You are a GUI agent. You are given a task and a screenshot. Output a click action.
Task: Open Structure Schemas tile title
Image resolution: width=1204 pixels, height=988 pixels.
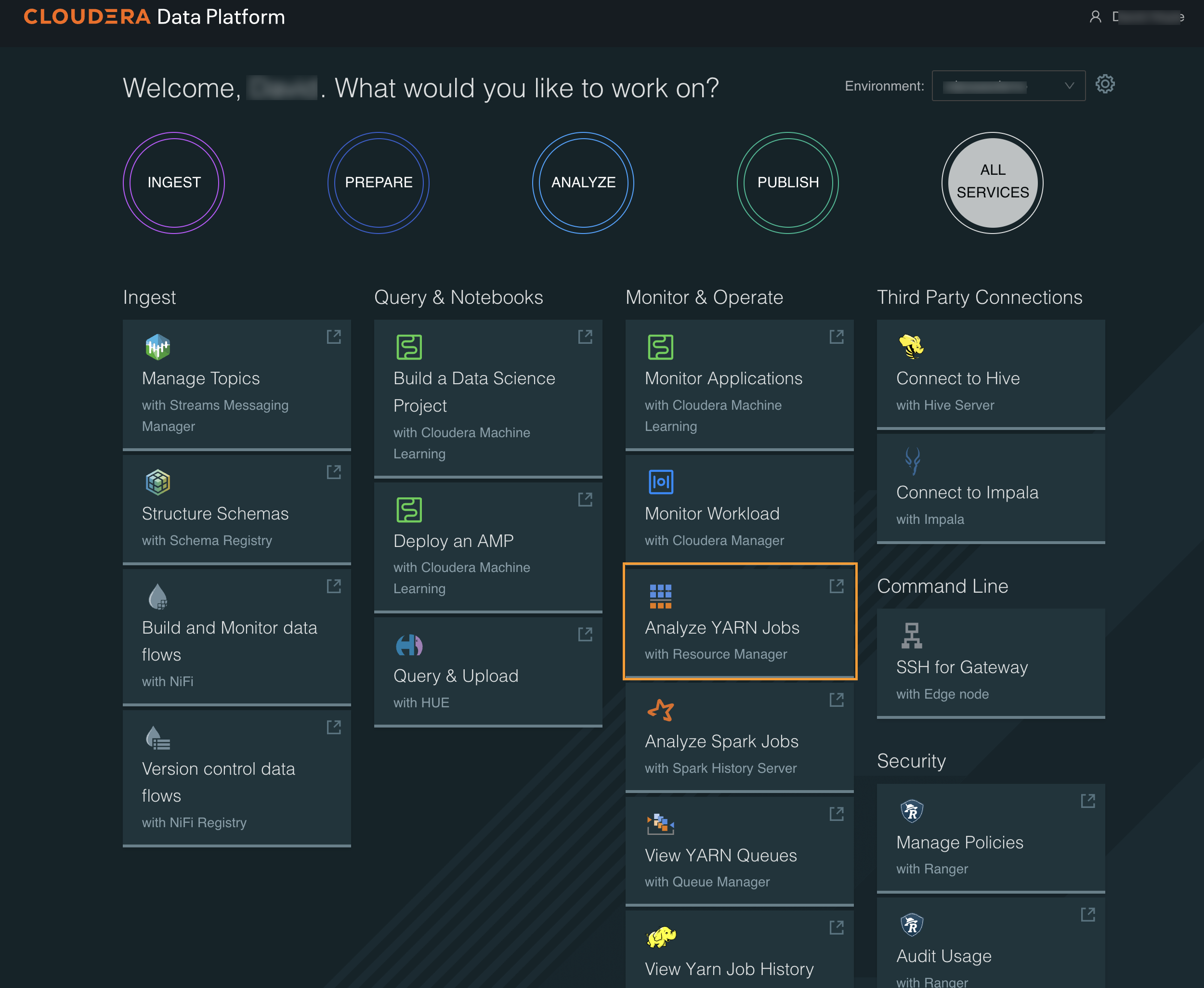pos(215,513)
